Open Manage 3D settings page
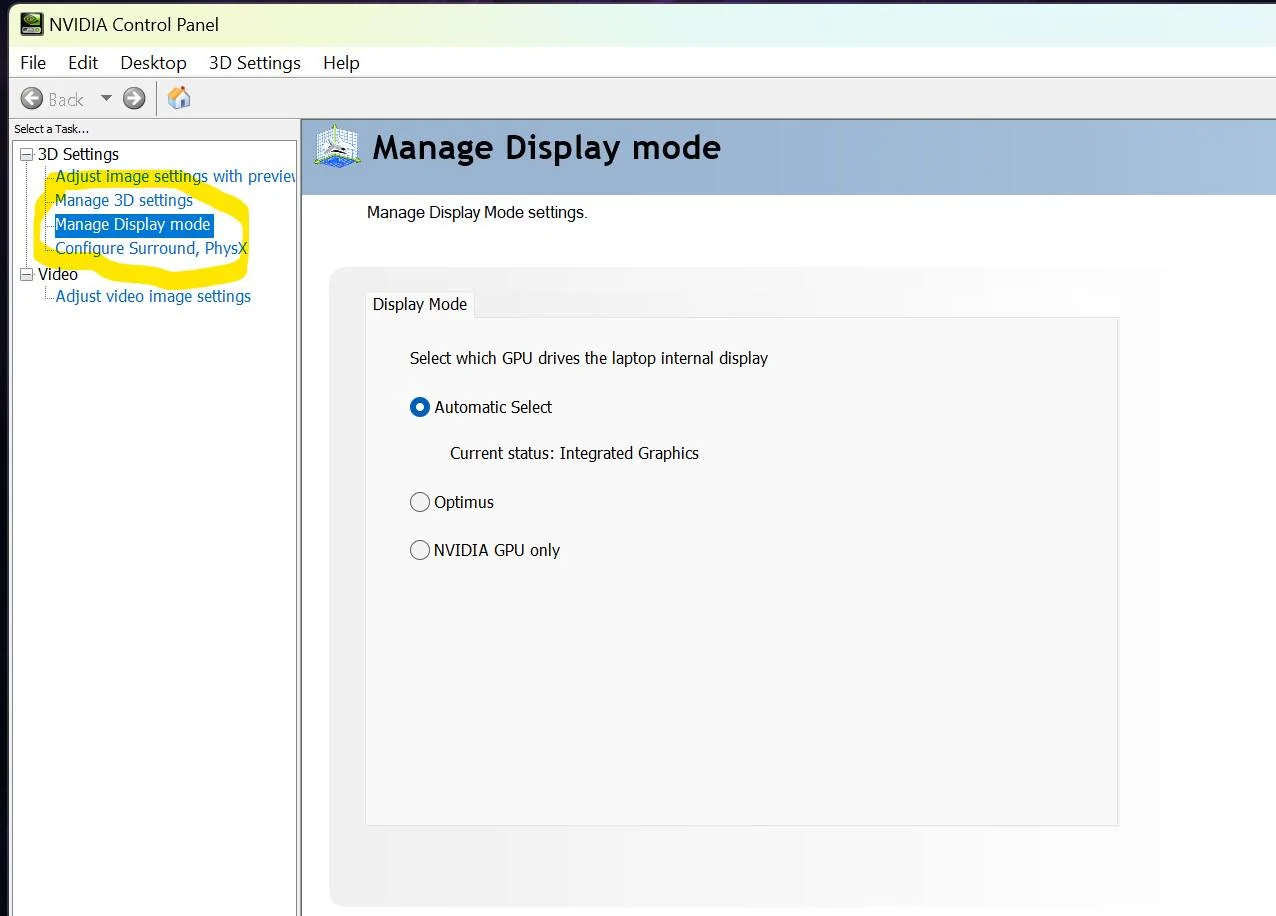This screenshot has width=1276, height=916. point(124,201)
